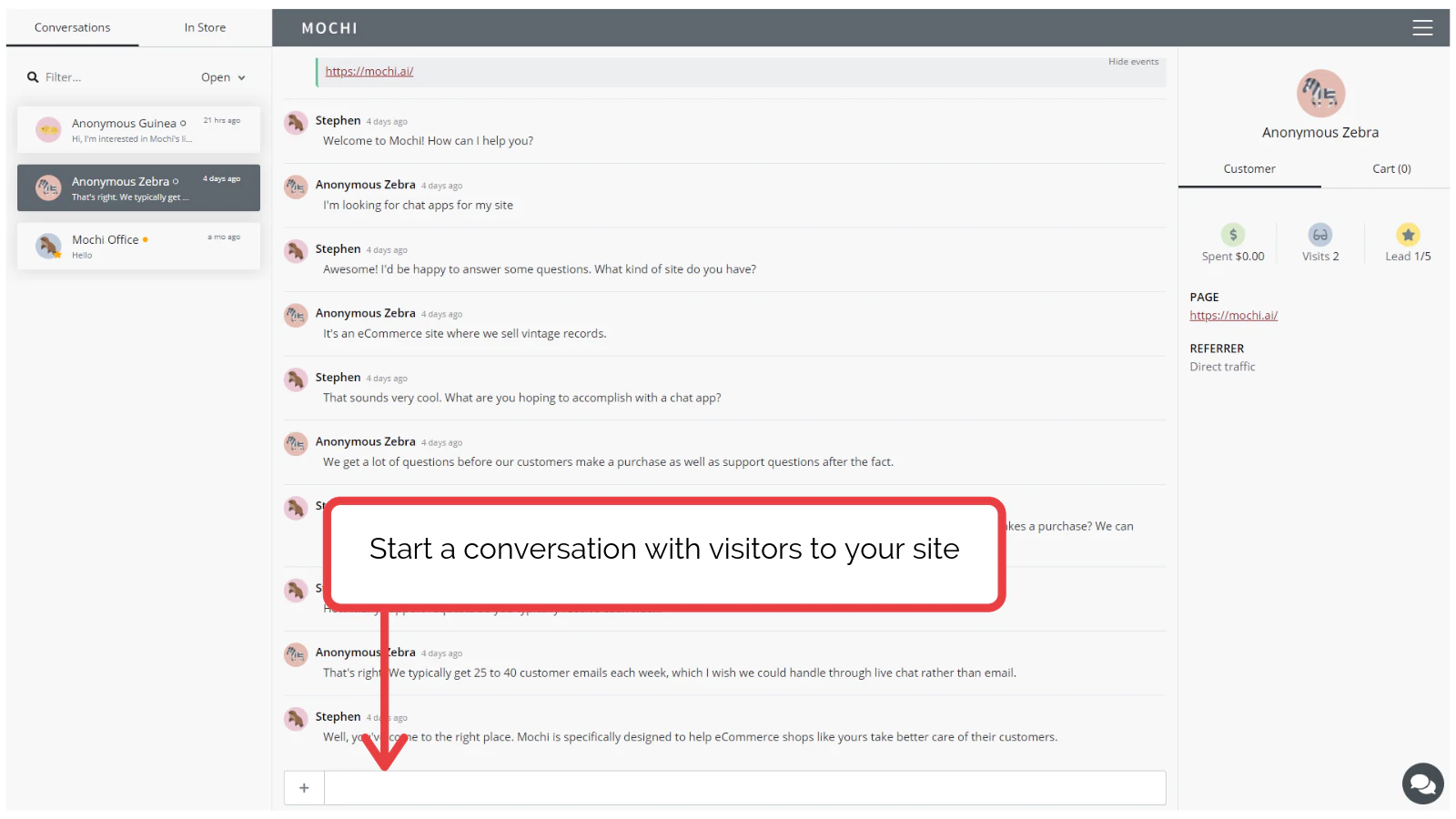Screen dimensions: 1456x819
Task: Switch to the Conversations tab
Action: [x=72, y=27]
